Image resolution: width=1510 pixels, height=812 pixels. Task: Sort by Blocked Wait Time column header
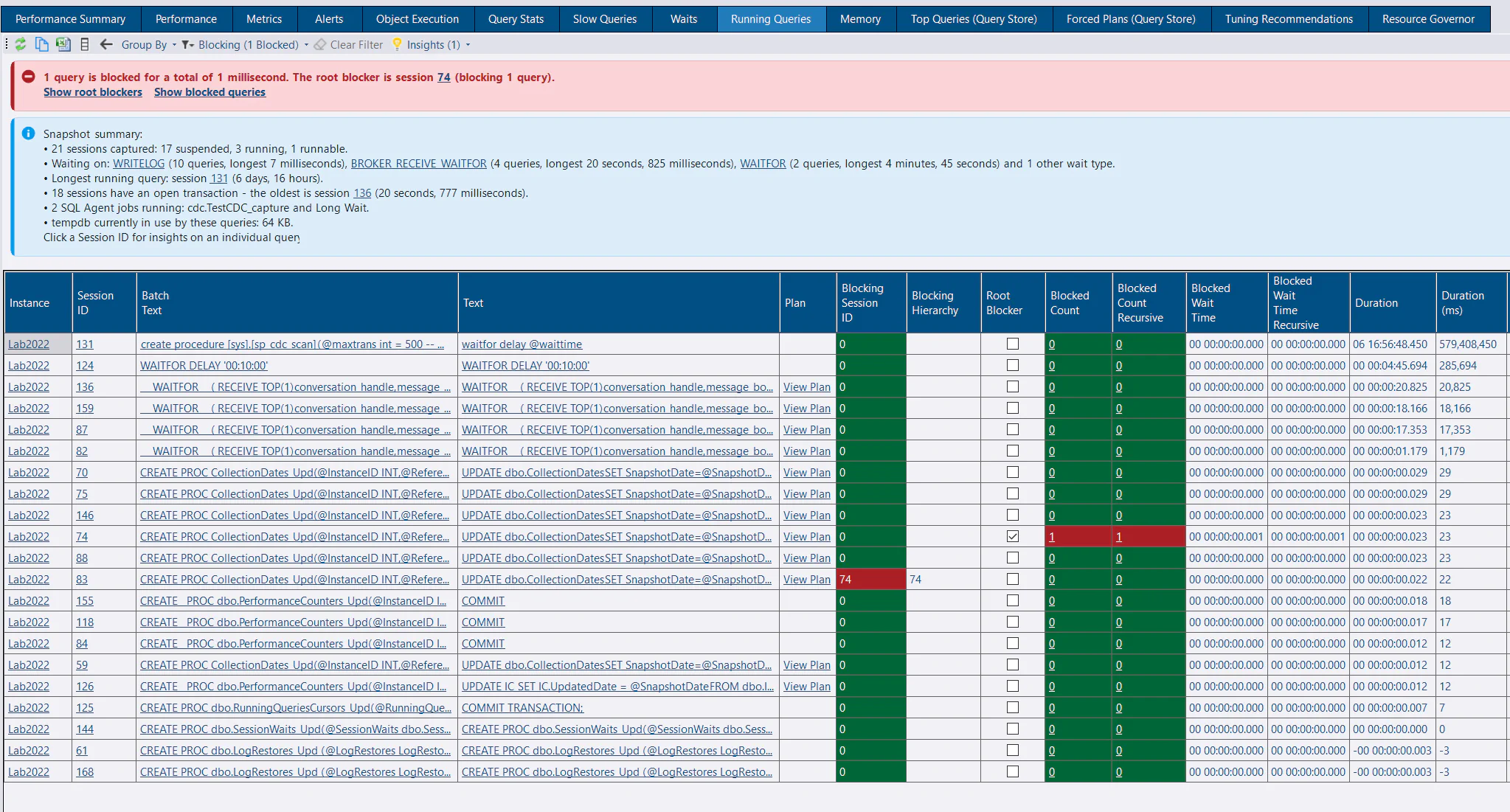(1226, 302)
